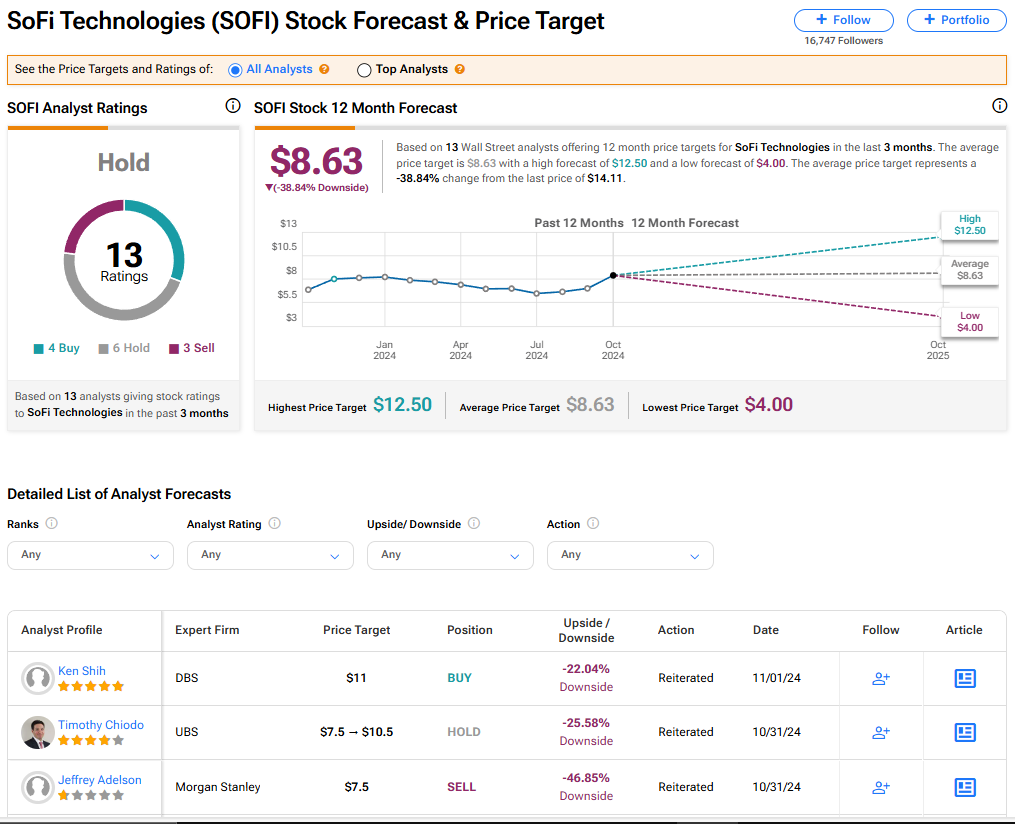Select the Top Analysts radio button
This screenshot has height=824, width=1015.
pyautogui.click(x=364, y=70)
